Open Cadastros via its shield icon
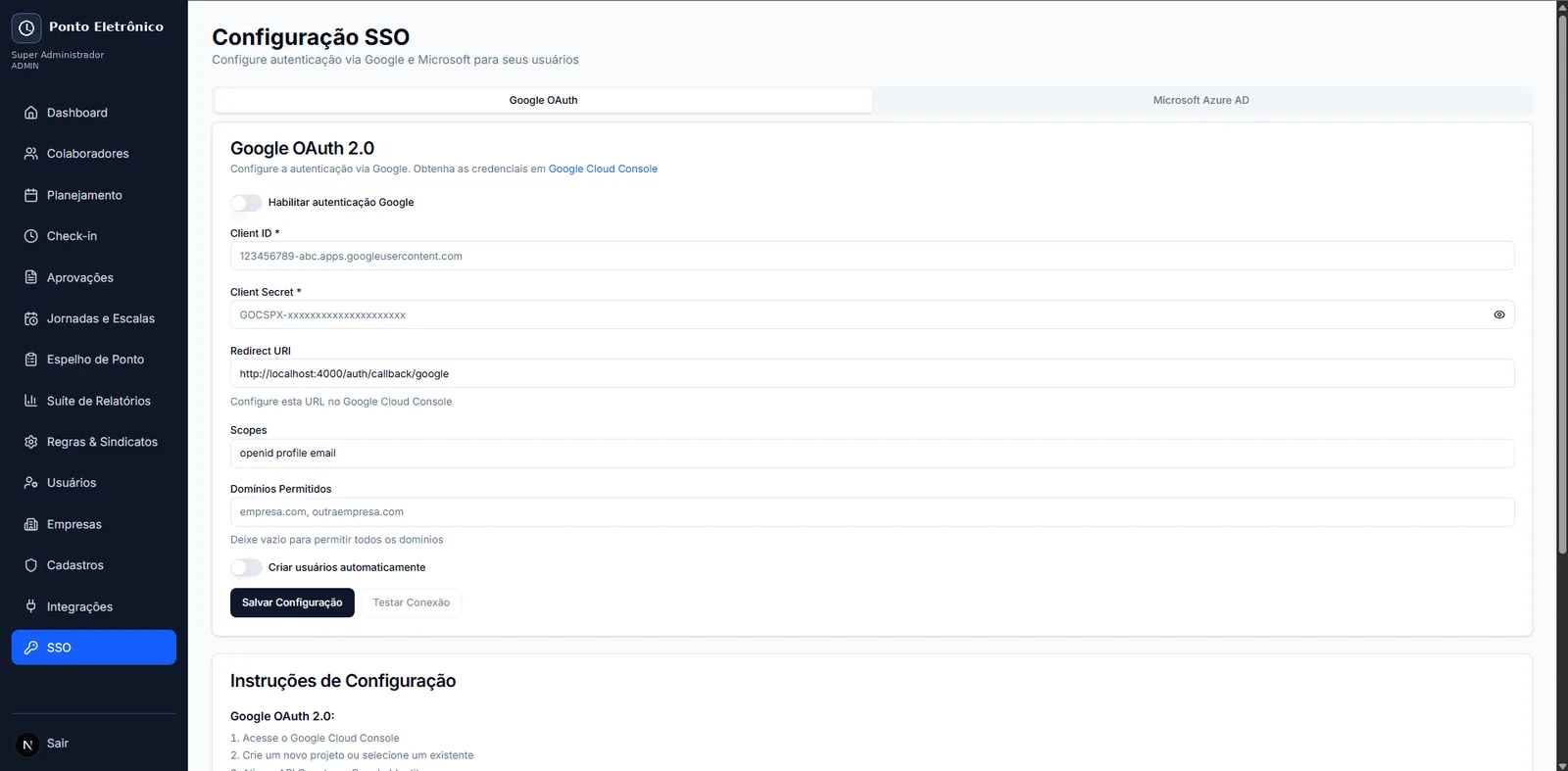Image resolution: width=1568 pixels, height=771 pixels. (31, 565)
